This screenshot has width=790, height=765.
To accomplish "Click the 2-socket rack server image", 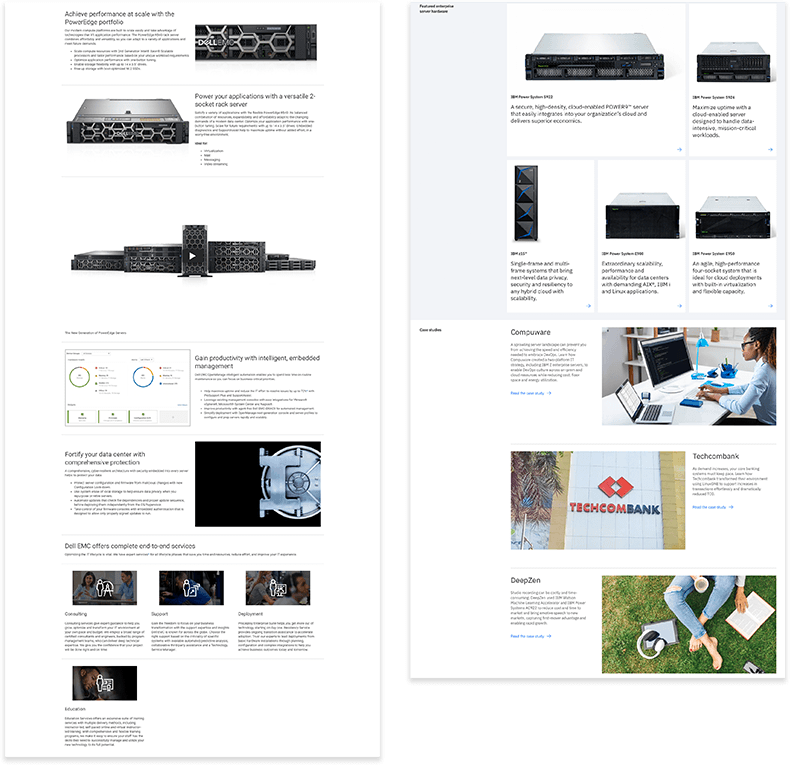I will [128, 122].
